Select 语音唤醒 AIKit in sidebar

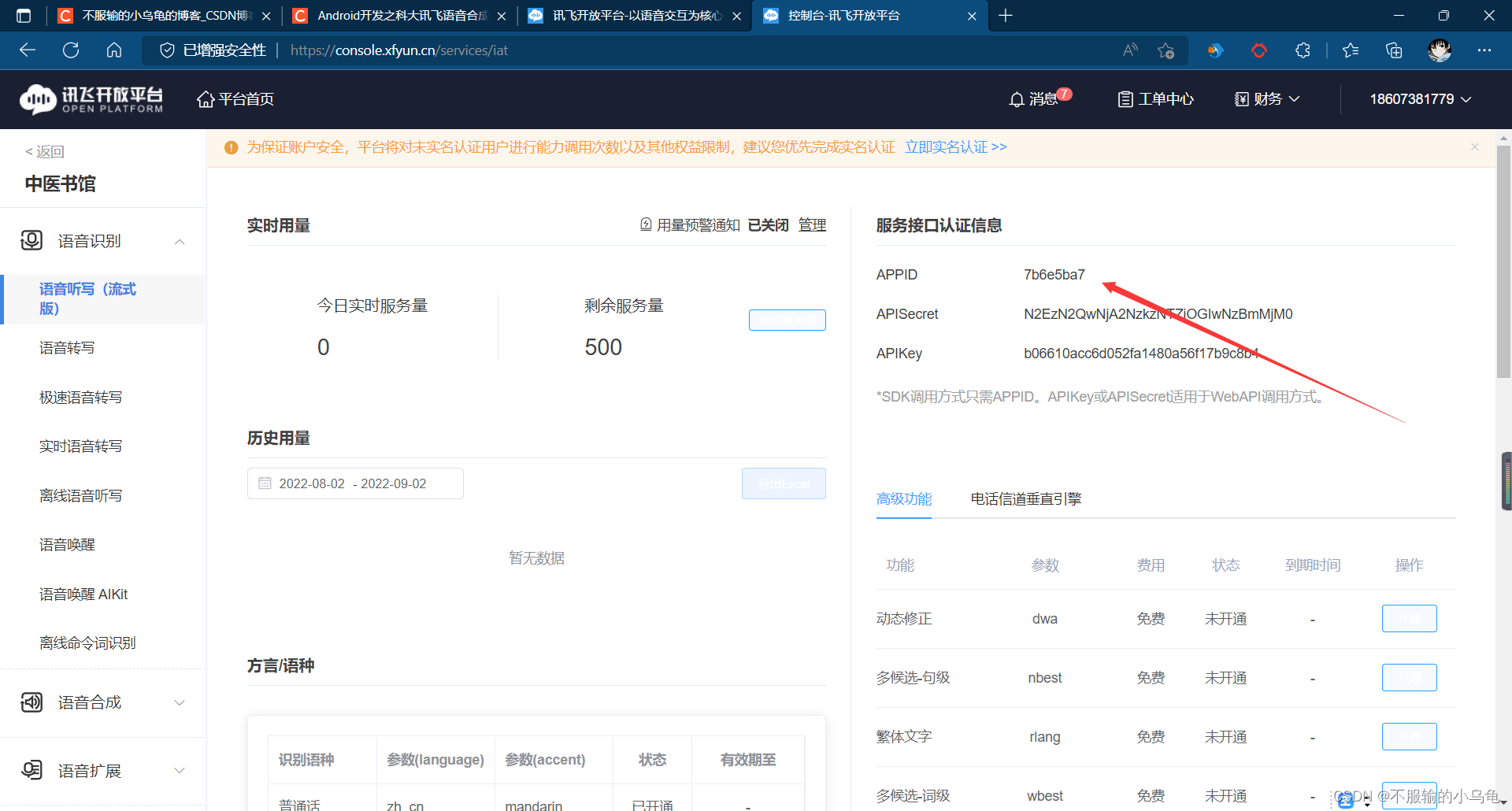83,594
